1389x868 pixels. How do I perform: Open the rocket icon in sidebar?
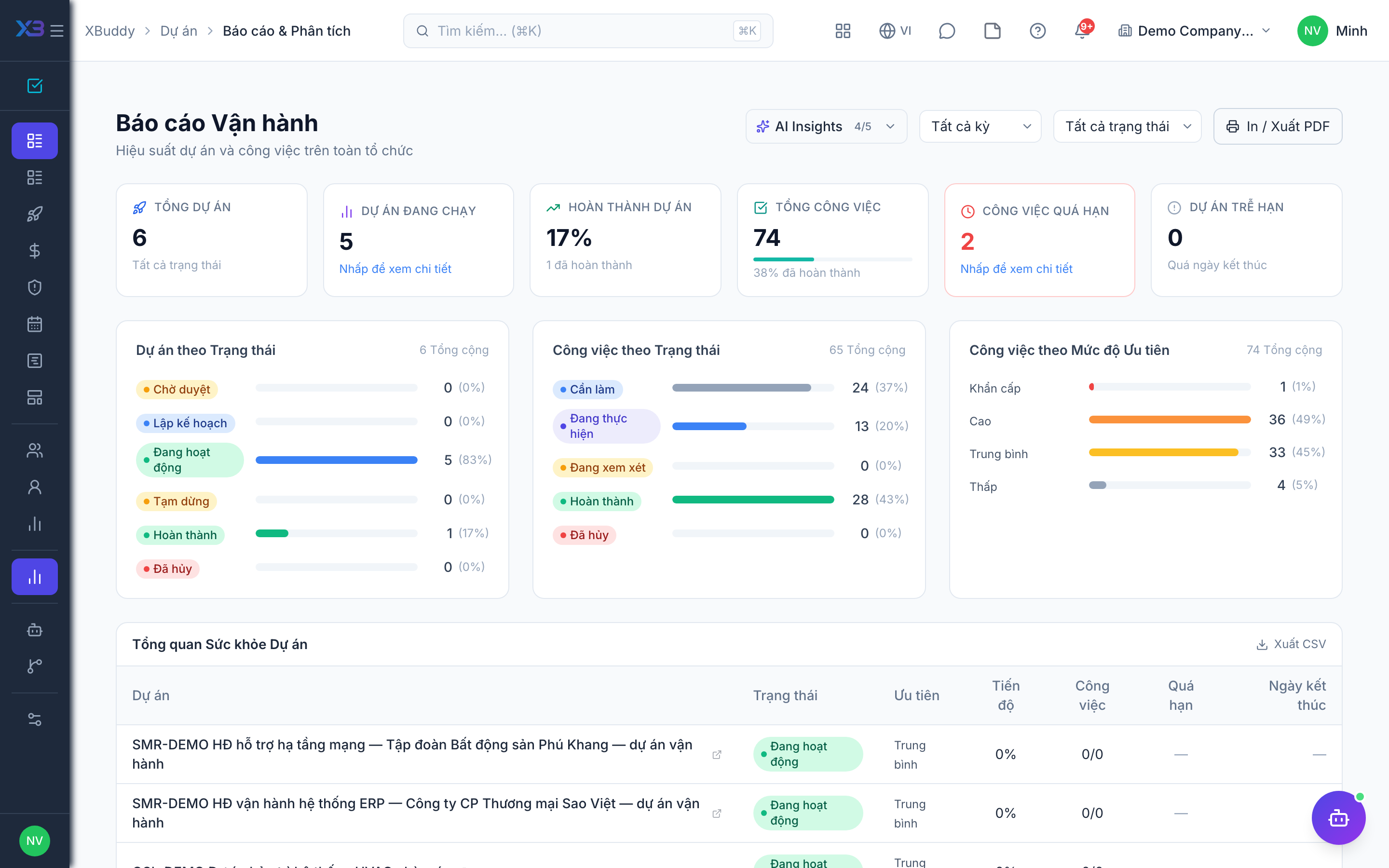34,214
